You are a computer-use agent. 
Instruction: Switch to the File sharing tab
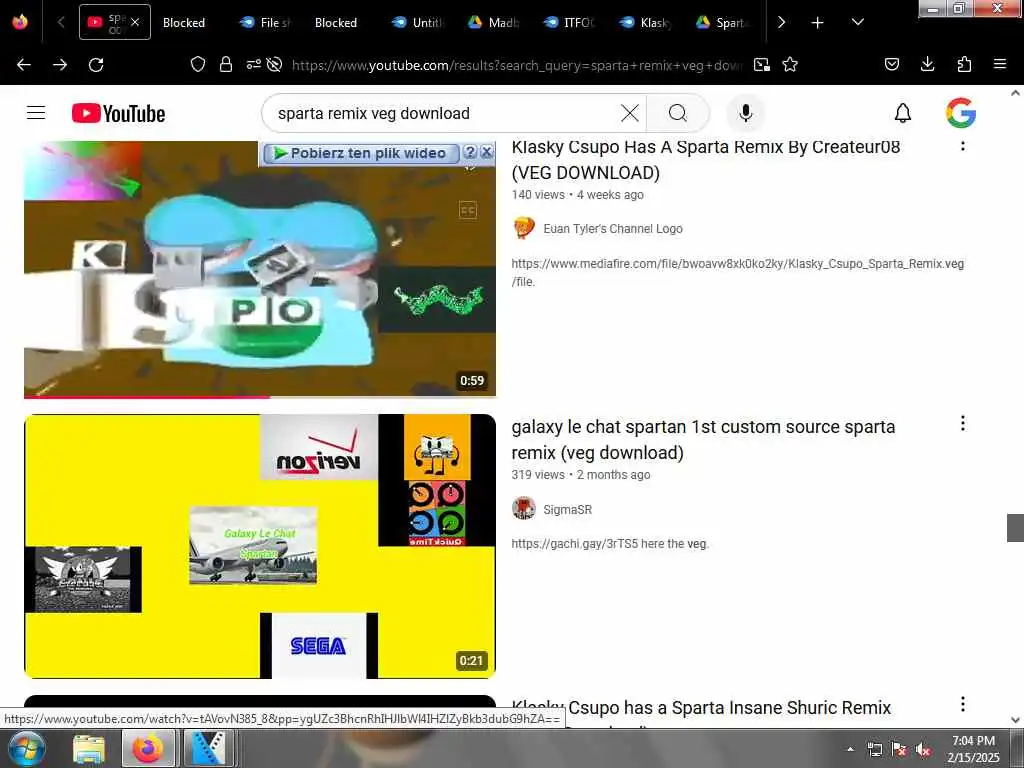264,22
